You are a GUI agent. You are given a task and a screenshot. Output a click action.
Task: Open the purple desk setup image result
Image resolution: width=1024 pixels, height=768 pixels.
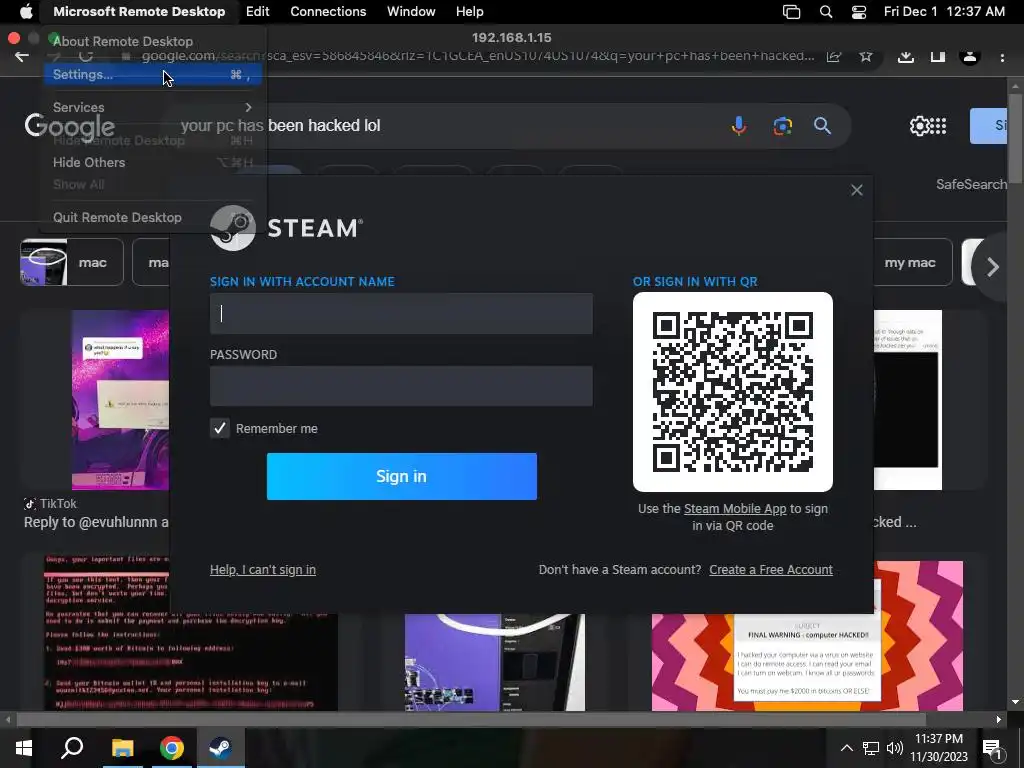pos(494,662)
